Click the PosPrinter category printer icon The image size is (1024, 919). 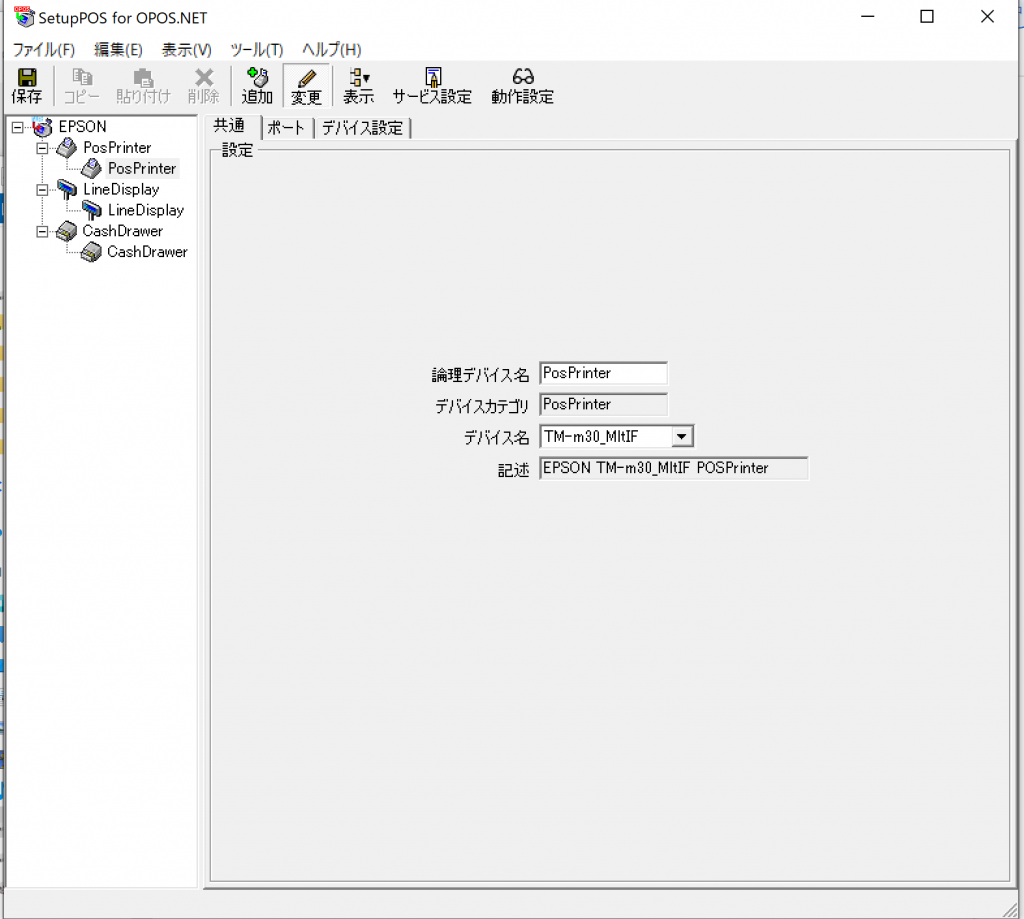tap(67, 148)
